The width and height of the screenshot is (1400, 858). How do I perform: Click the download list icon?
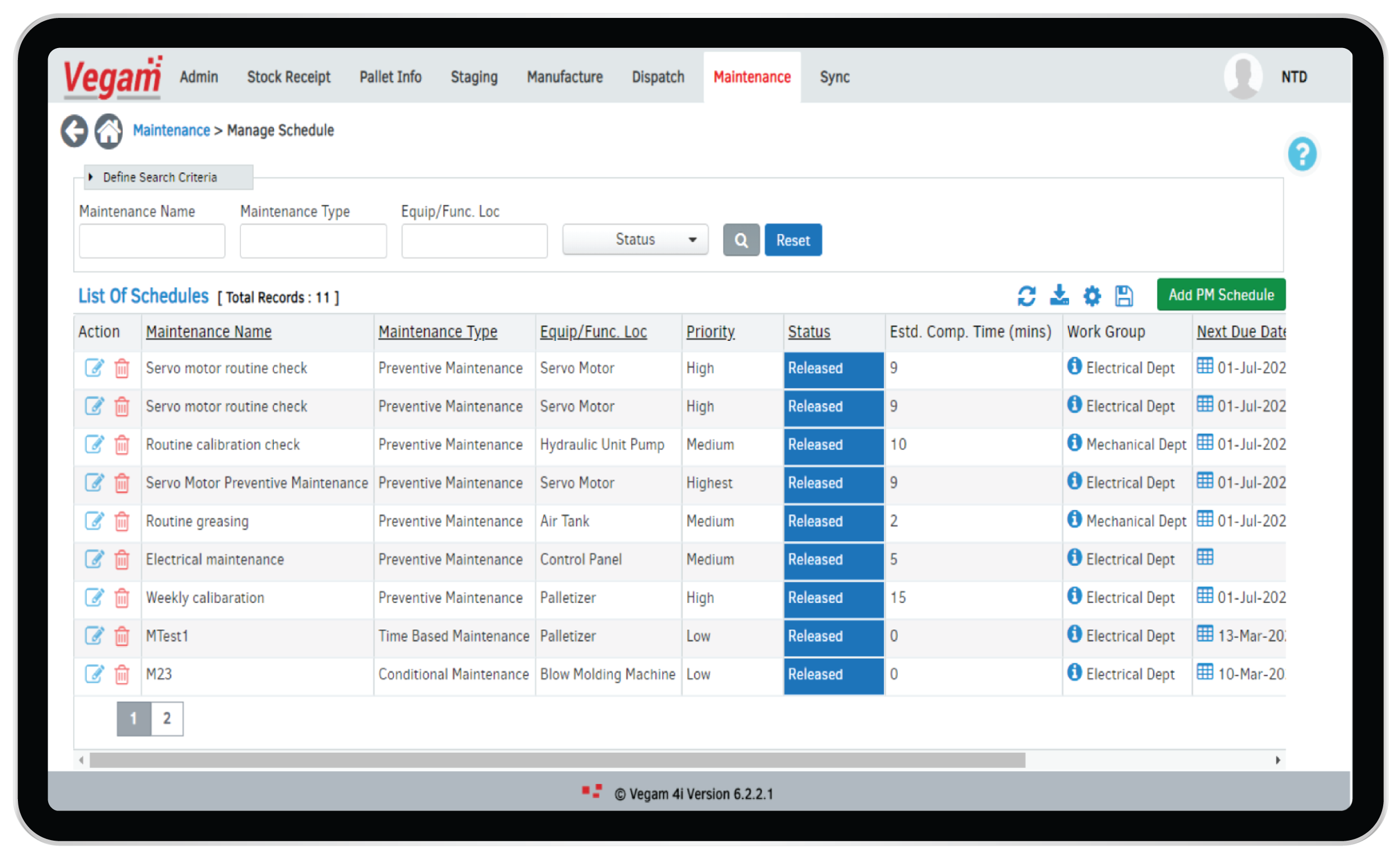click(1059, 296)
